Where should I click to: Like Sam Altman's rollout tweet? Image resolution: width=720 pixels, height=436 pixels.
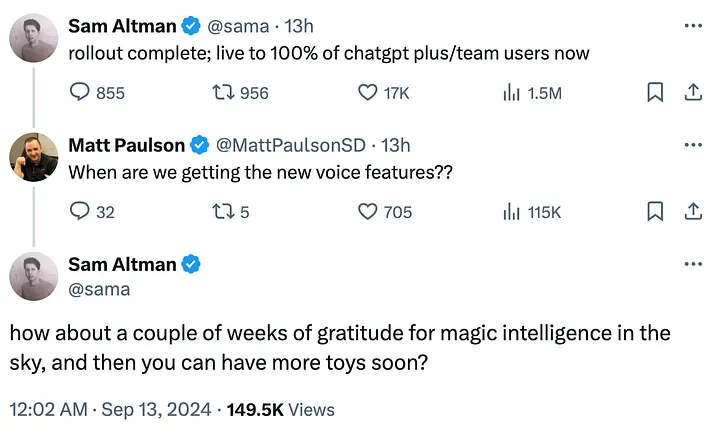369,93
